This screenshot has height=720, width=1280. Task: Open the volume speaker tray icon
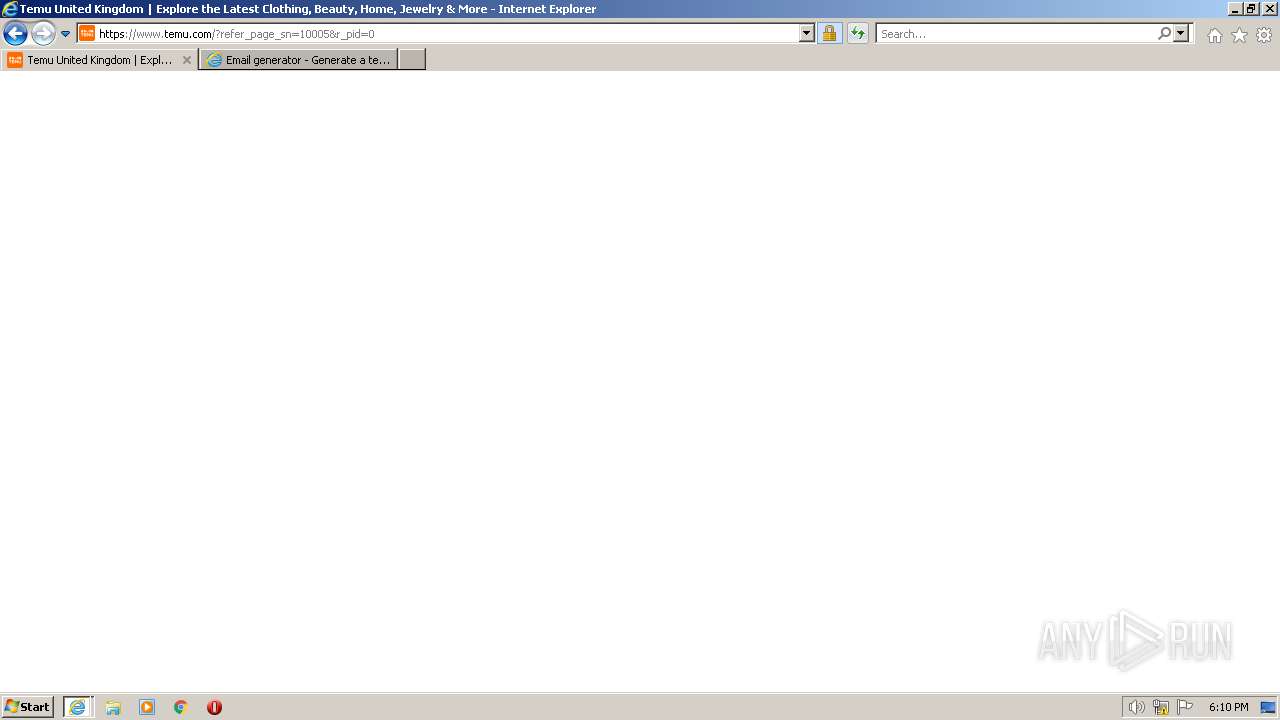1136,707
